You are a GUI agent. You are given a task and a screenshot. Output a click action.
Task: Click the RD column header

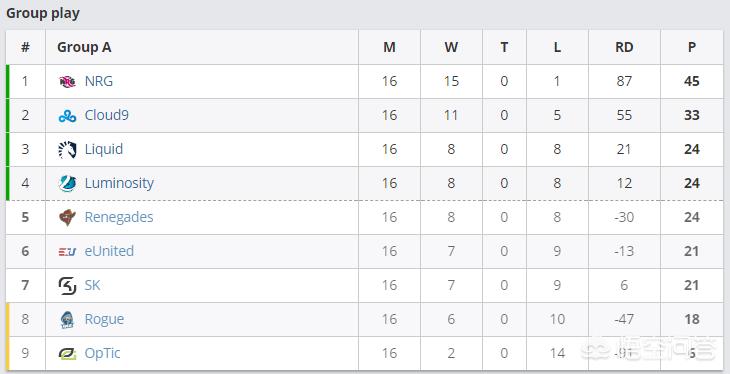[624, 47]
